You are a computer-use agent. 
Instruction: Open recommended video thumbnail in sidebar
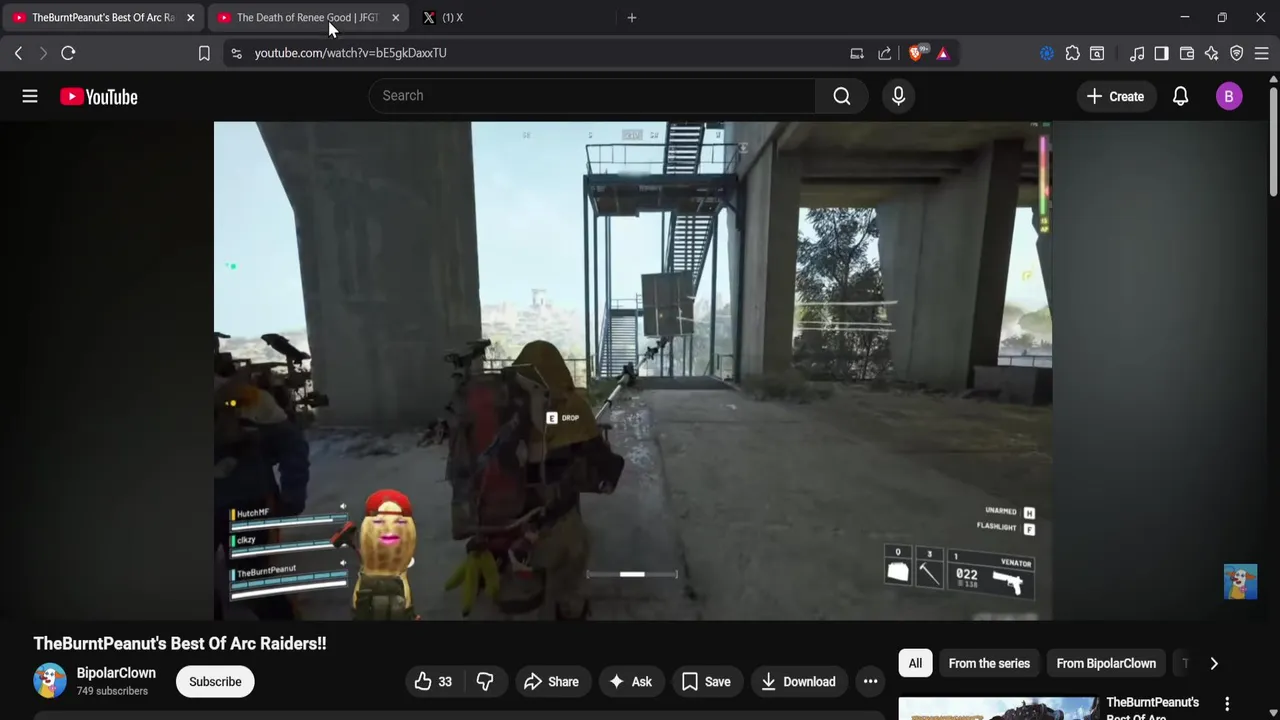click(x=998, y=709)
